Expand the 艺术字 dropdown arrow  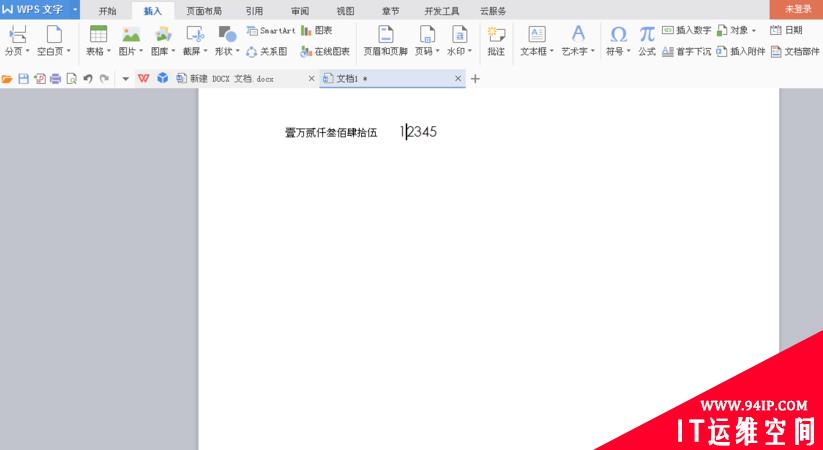click(x=593, y=51)
